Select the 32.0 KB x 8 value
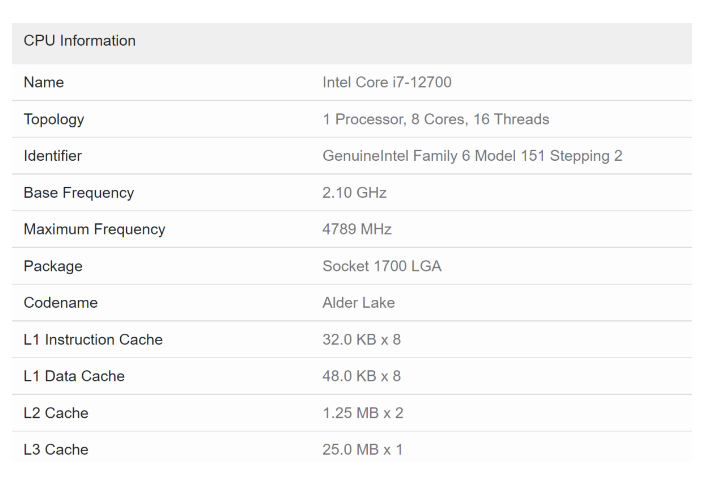The width and height of the screenshot is (702, 486). [361, 340]
